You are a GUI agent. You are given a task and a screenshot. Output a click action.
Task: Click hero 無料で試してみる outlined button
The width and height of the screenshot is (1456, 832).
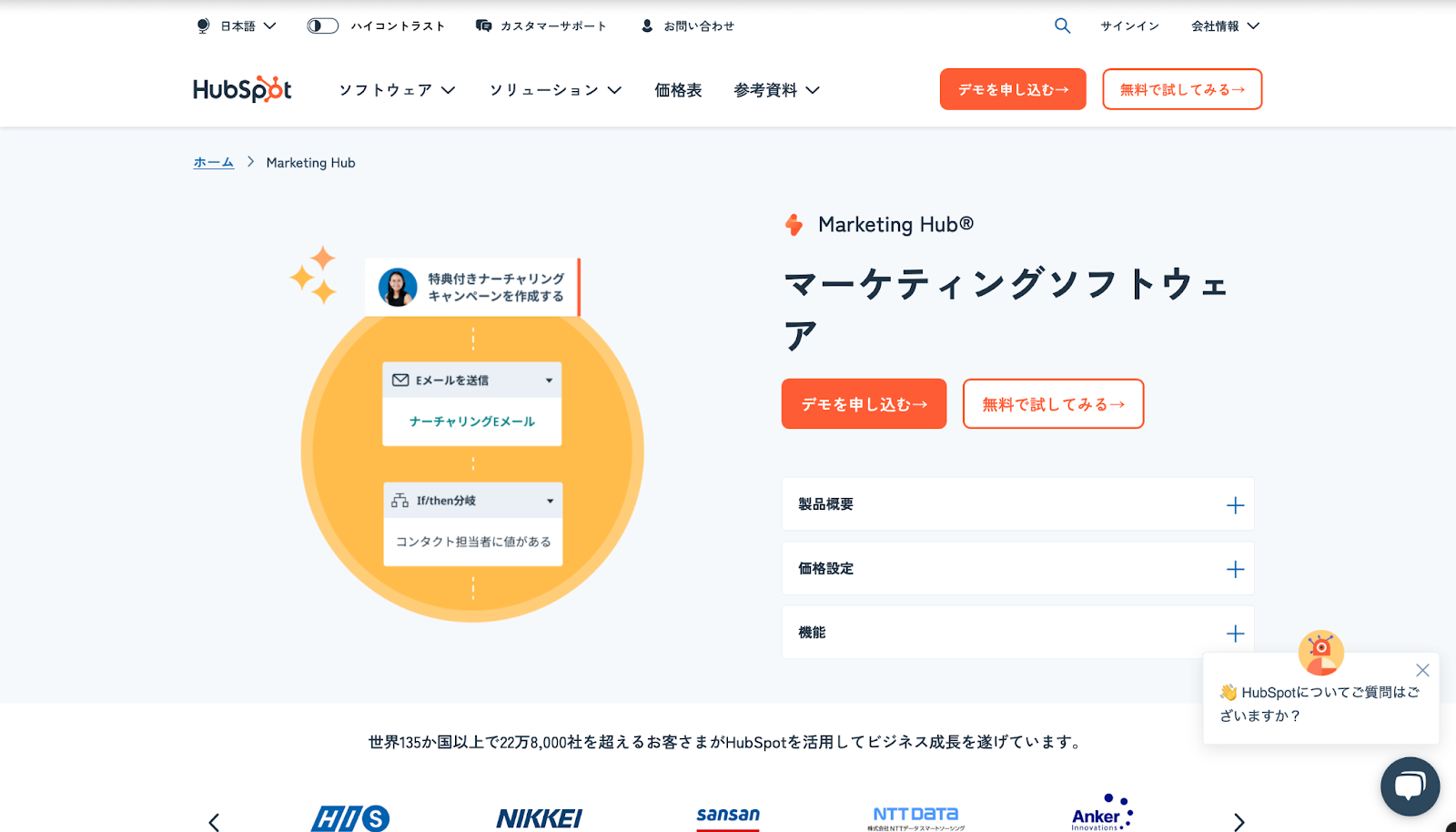click(x=1053, y=403)
